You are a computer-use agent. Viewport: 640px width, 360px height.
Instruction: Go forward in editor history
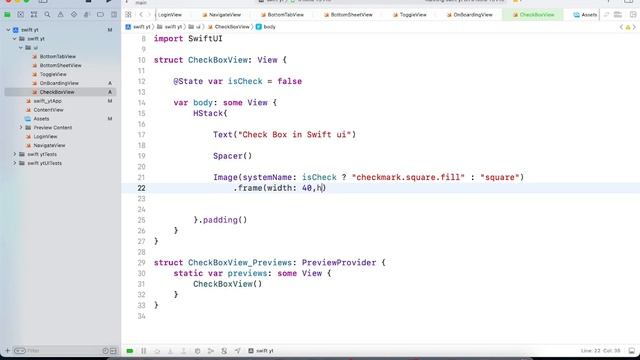click(149, 15)
